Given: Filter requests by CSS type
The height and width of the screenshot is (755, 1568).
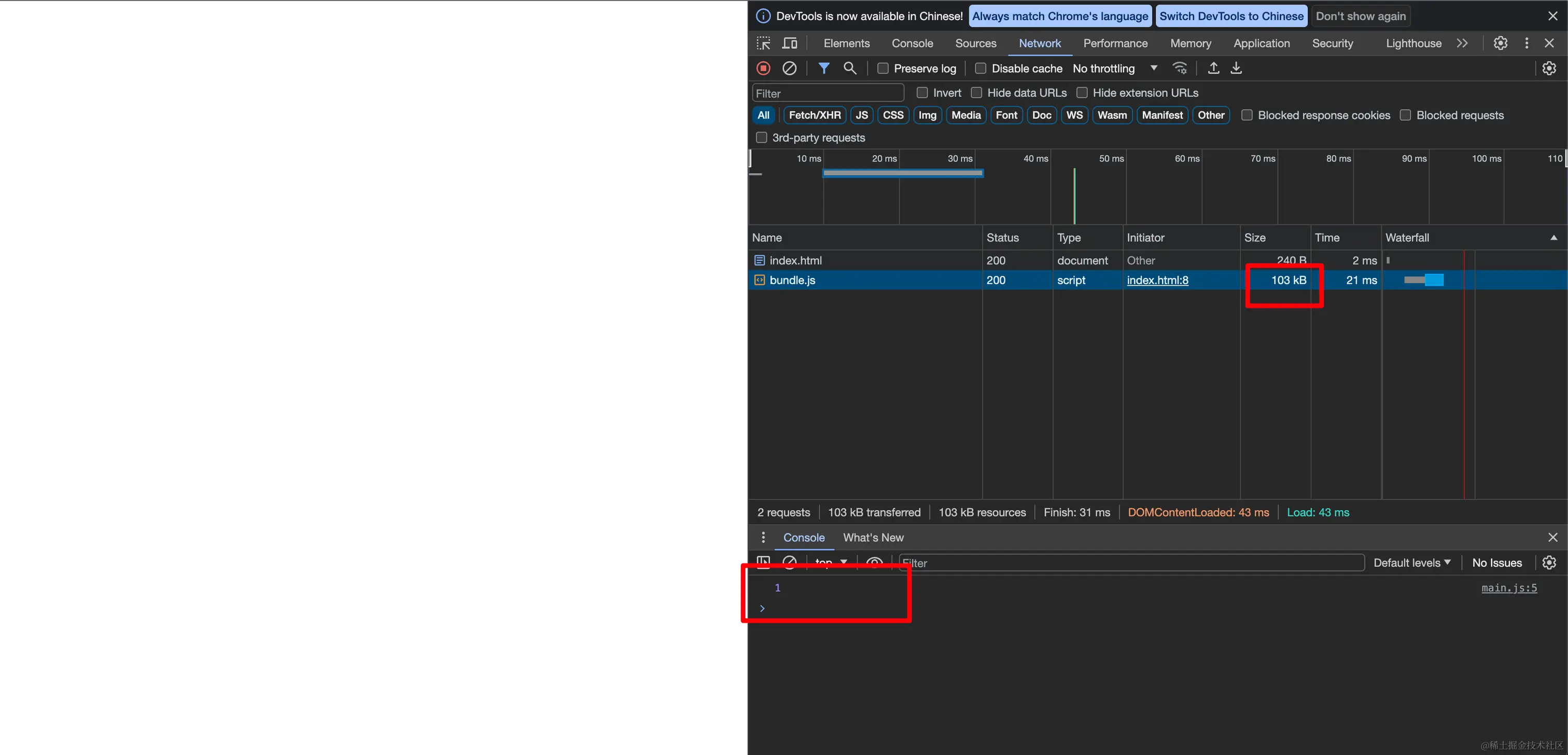Looking at the screenshot, I should pyautogui.click(x=893, y=115).
